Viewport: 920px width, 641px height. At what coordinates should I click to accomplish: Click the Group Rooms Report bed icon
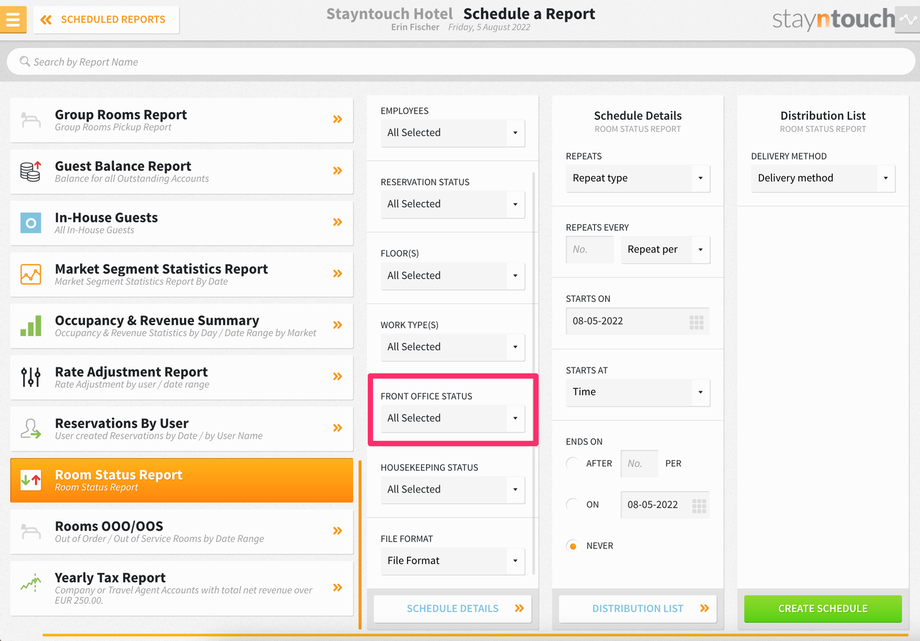click(31, 120)
